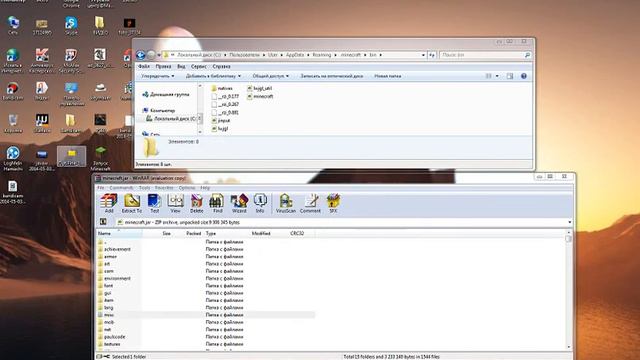Click the Explorer navigation pane scrollbar

pos(200,109)
